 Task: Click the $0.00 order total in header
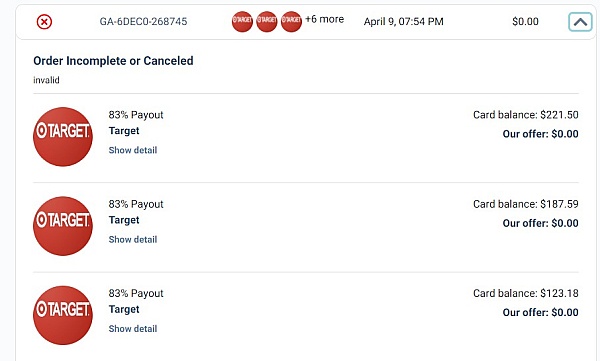(x=525, y=21)
